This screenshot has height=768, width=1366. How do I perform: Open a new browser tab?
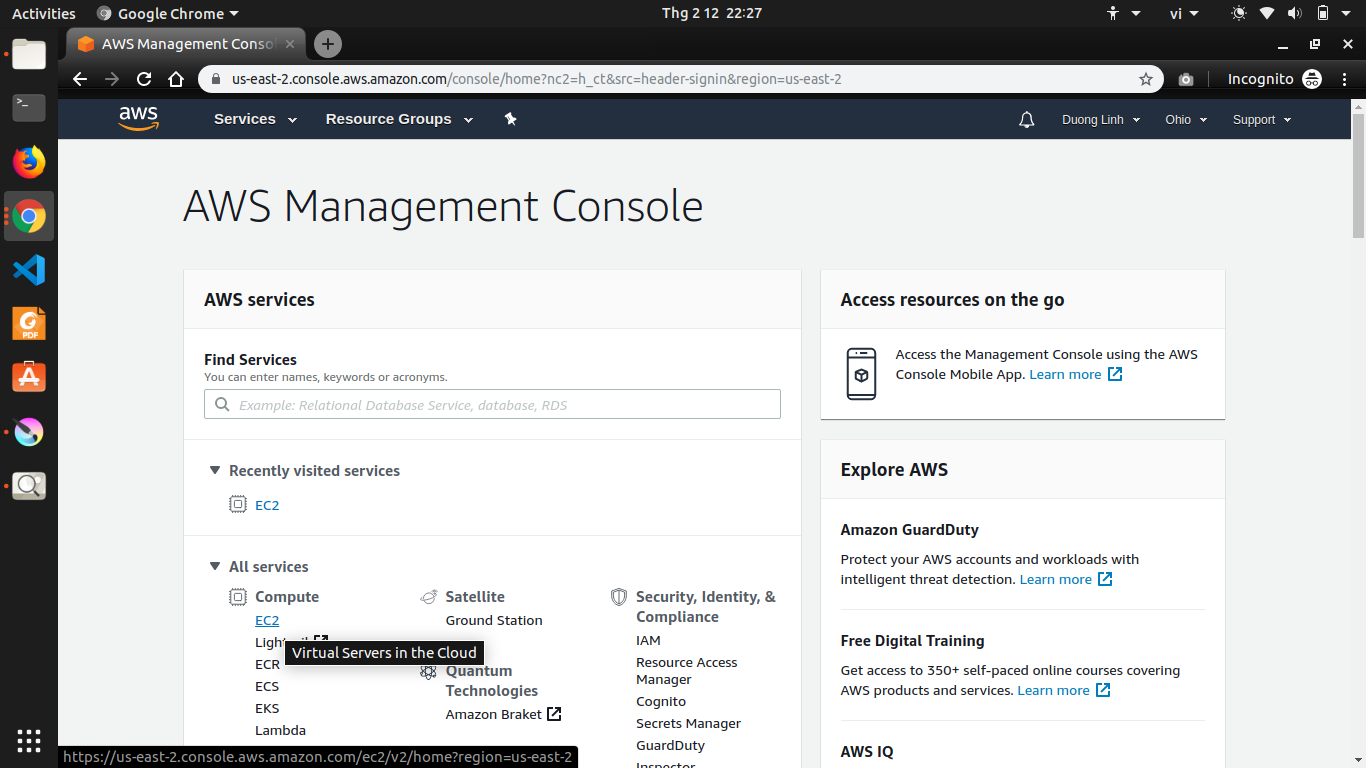point(327,44)
